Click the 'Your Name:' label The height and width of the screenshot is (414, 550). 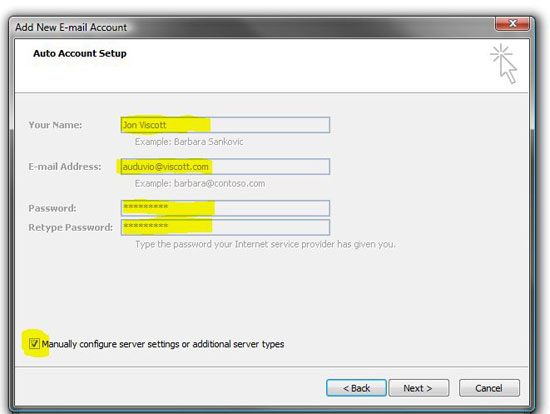pos(55,125)
